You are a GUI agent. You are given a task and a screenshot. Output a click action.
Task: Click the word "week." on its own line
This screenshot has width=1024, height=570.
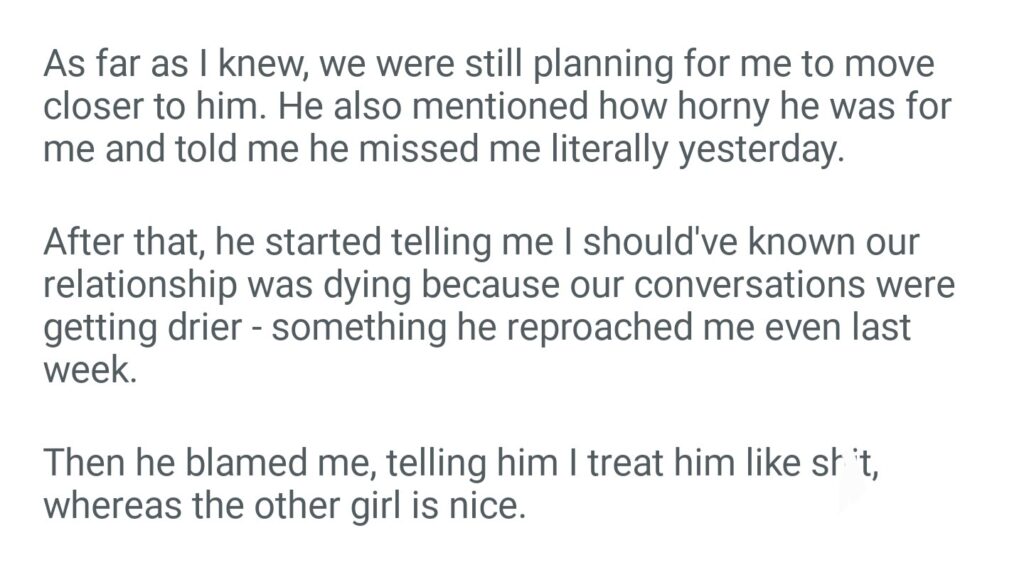(x=89, y=370)
